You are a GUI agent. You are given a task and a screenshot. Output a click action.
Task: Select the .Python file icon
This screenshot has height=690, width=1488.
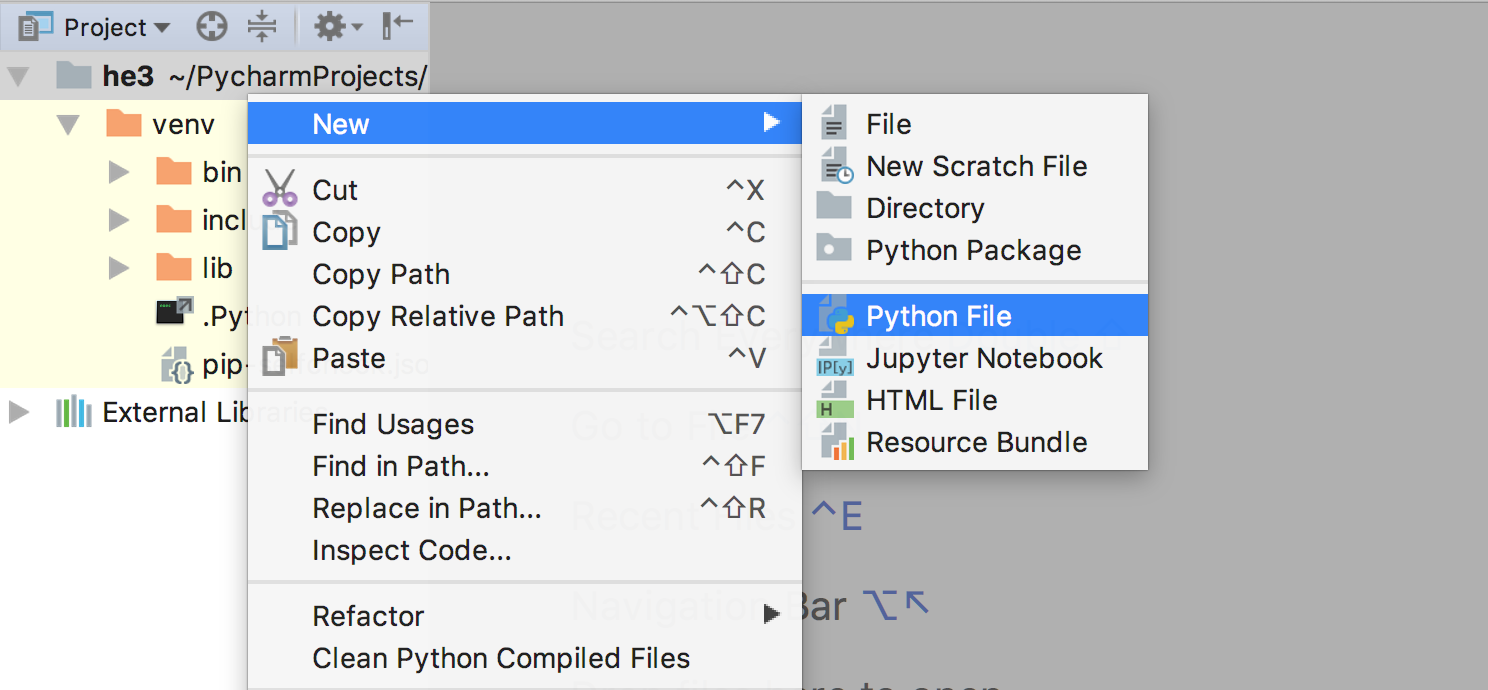pyautogui.click(x=174, y=312)
